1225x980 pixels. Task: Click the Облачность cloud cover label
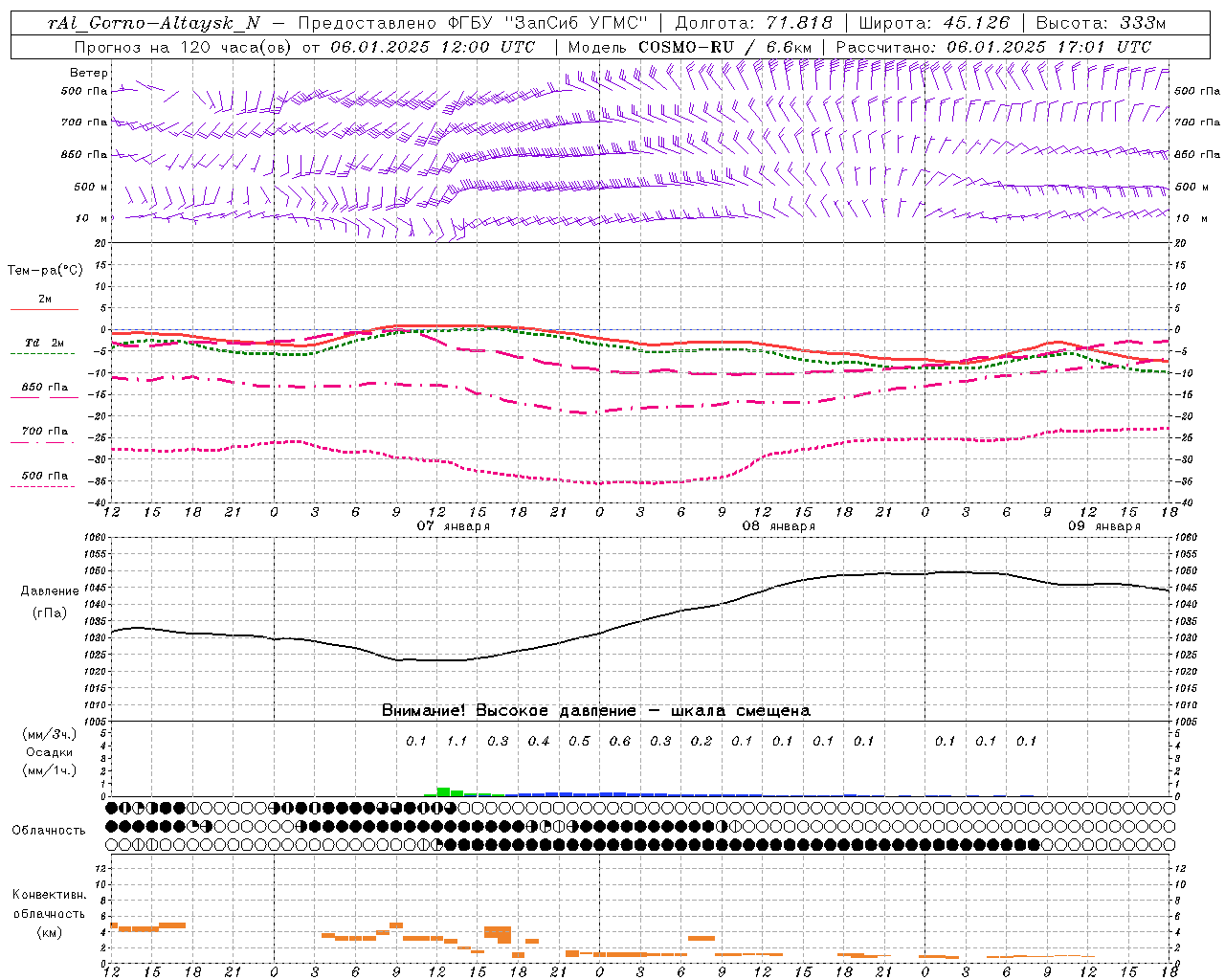49,831
